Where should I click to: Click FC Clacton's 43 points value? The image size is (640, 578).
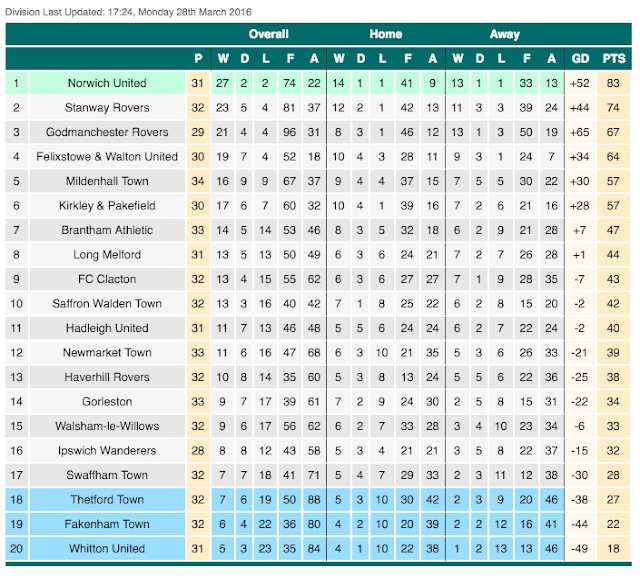click(x=613, y=279)
